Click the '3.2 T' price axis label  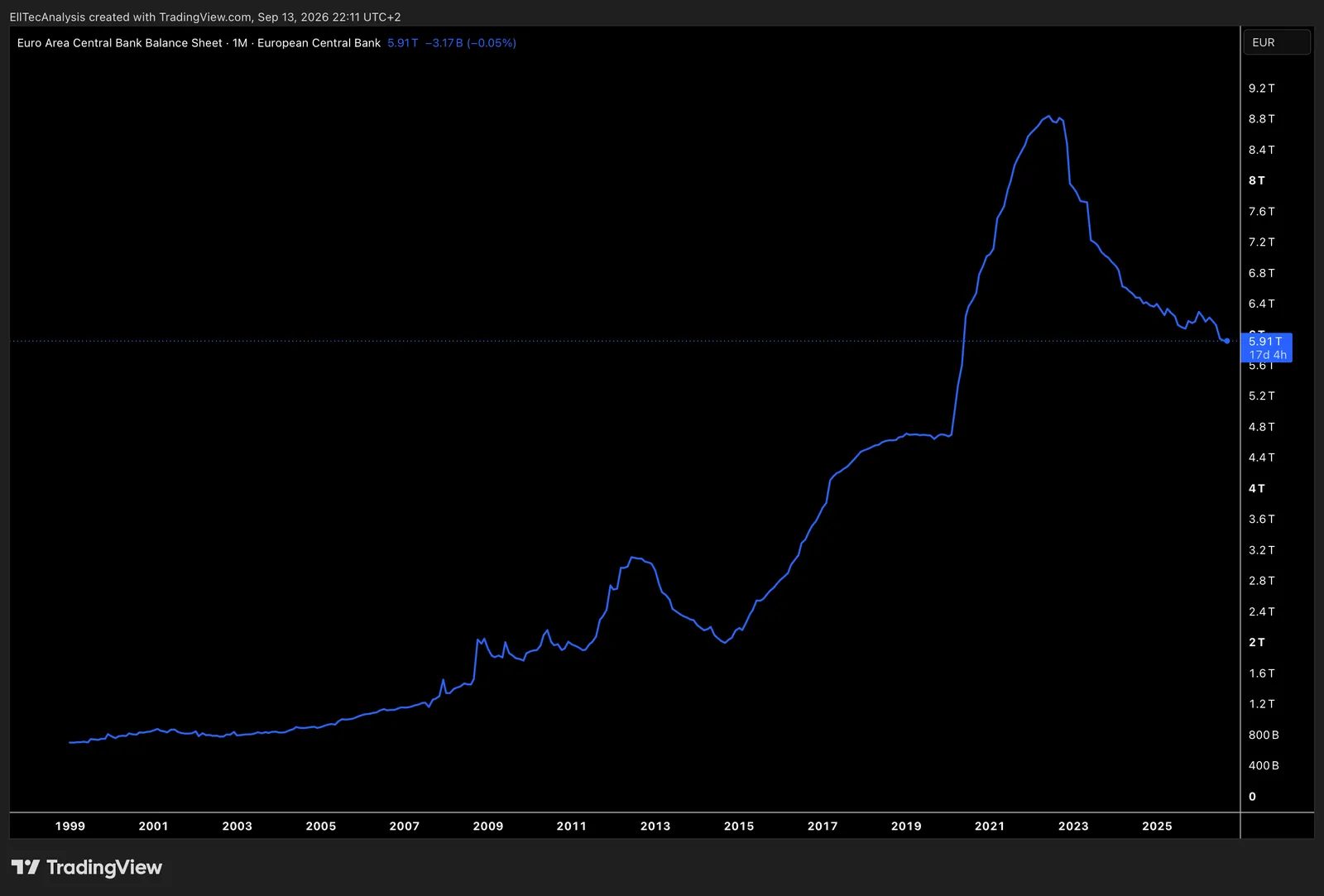tap(1262, 550)
